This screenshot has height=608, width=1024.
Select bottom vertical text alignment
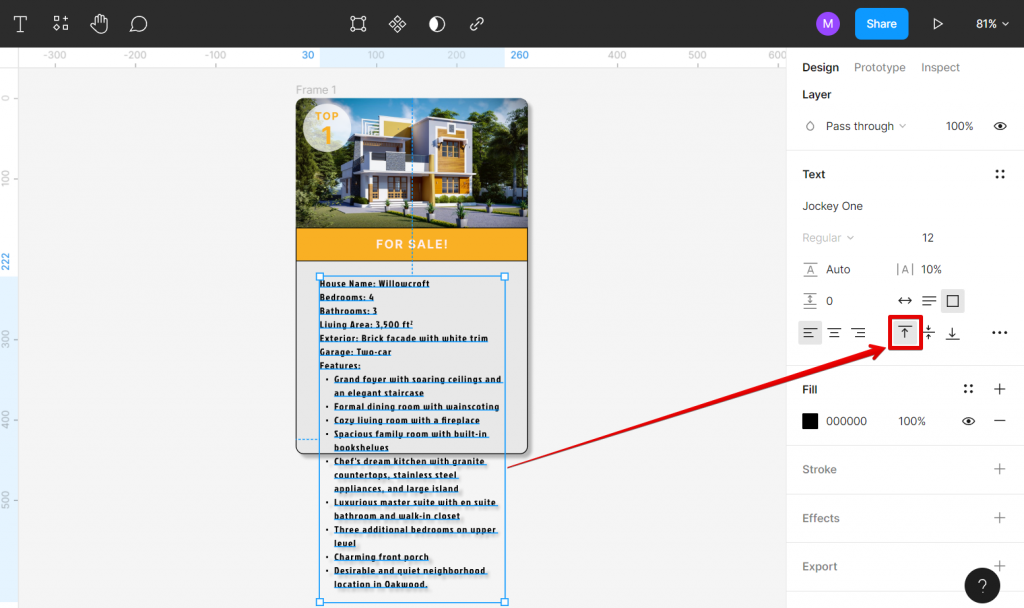pos(952,332)
